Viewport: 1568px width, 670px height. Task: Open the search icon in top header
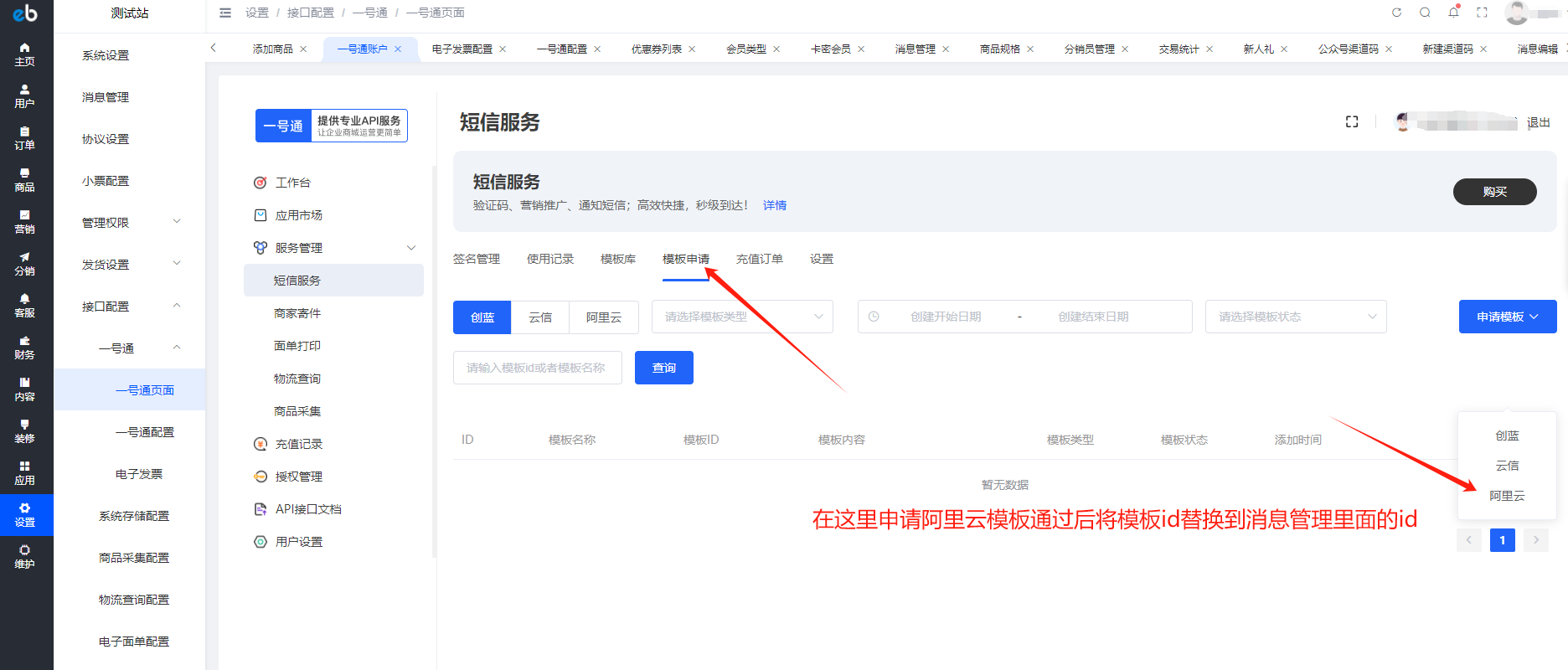tap(1425, 13)
